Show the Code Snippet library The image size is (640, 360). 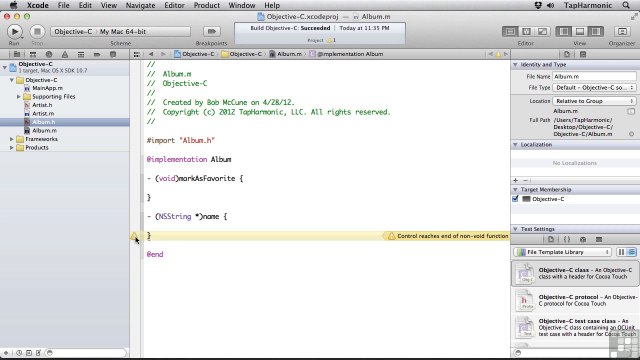pos(567,240)
